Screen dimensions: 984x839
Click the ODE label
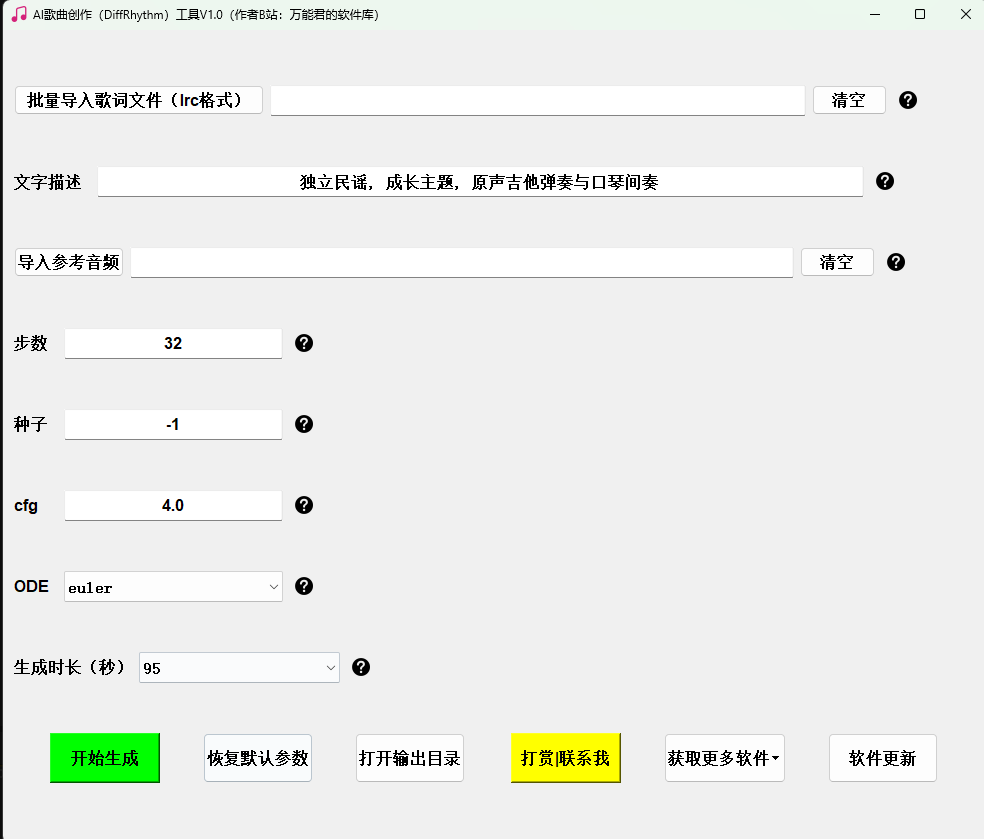pyautogui.click(x=31, y=586)
